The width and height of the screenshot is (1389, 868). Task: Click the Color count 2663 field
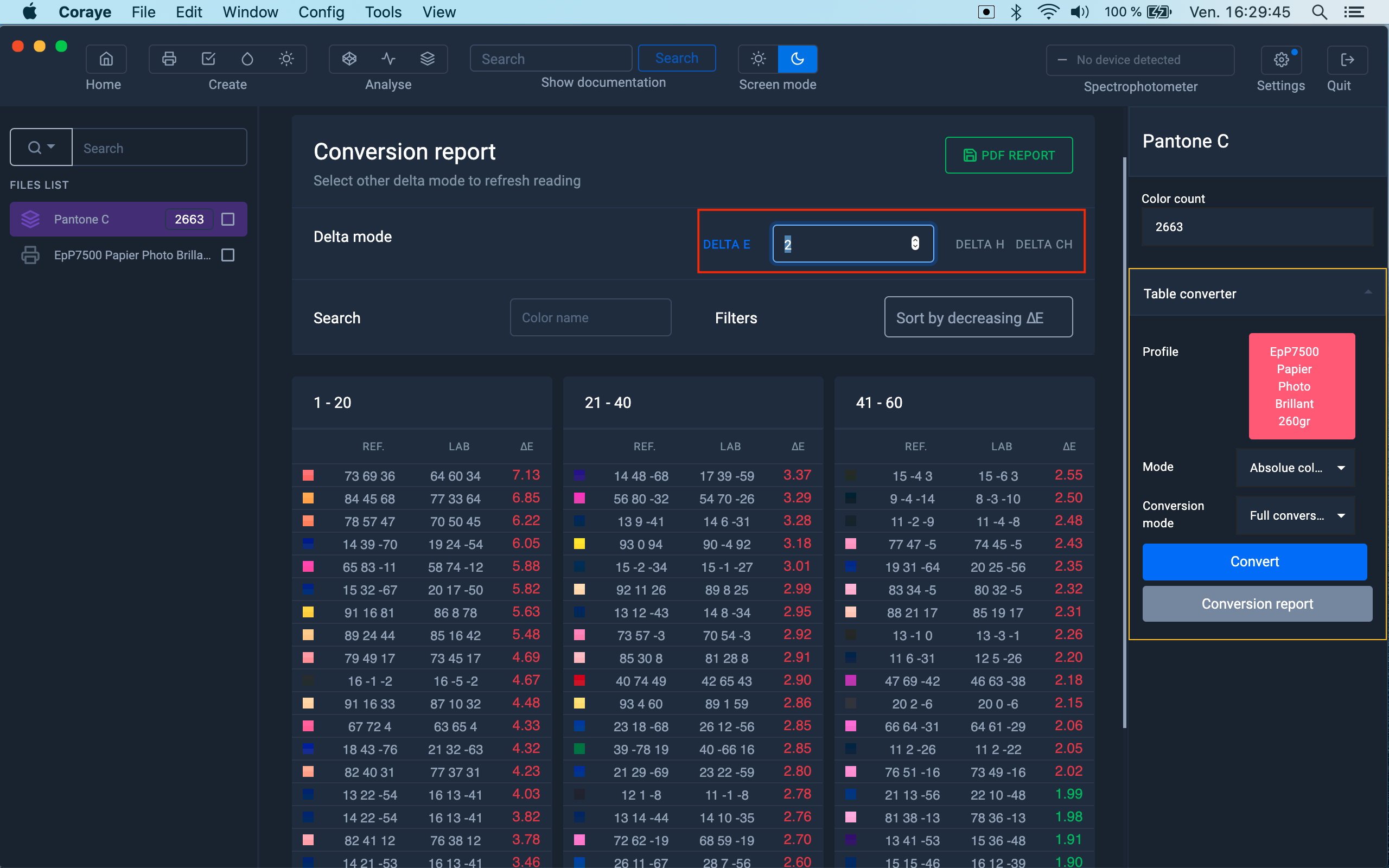click(x=1257, y=227)
